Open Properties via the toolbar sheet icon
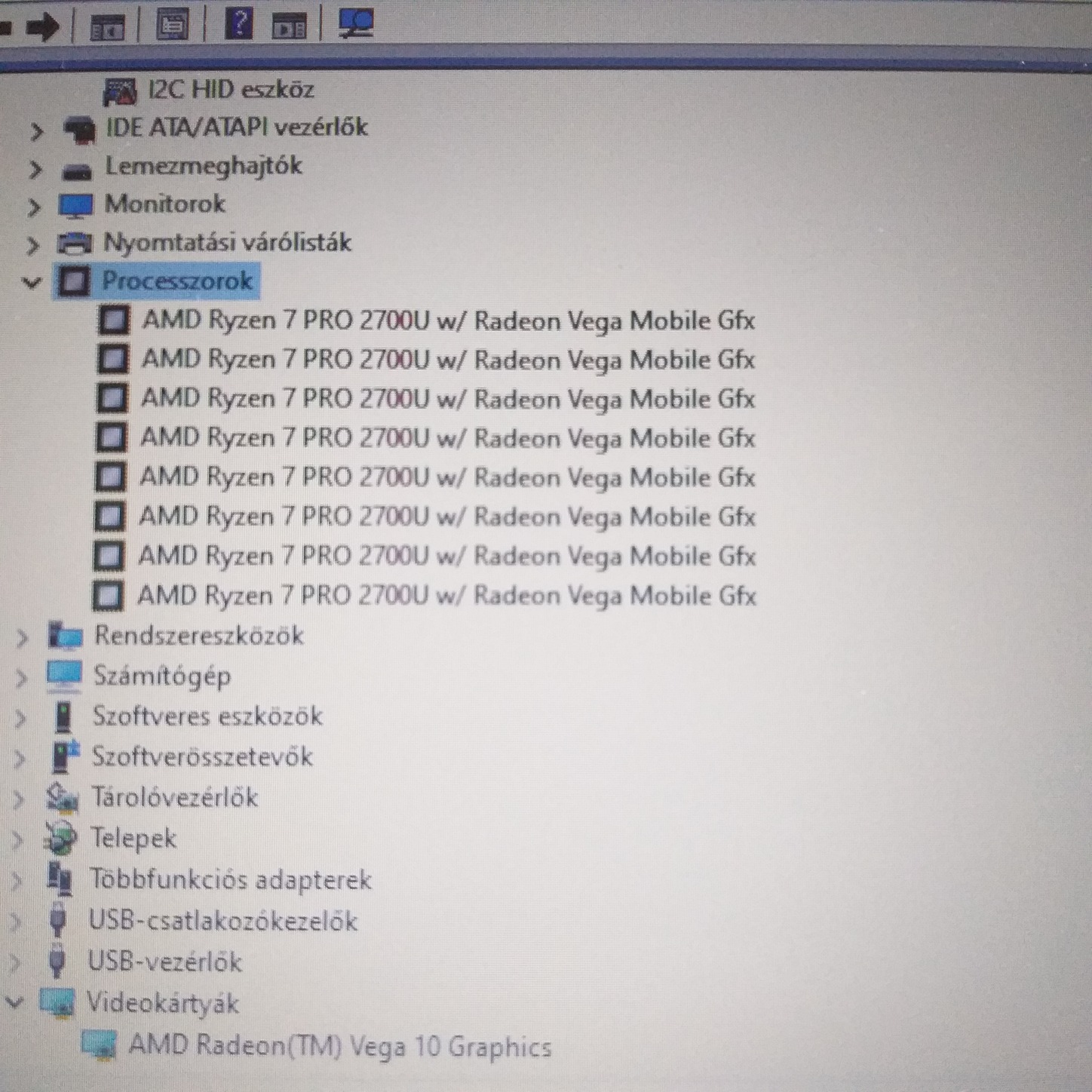1092x1092 pixels. (x=172, y=25)
